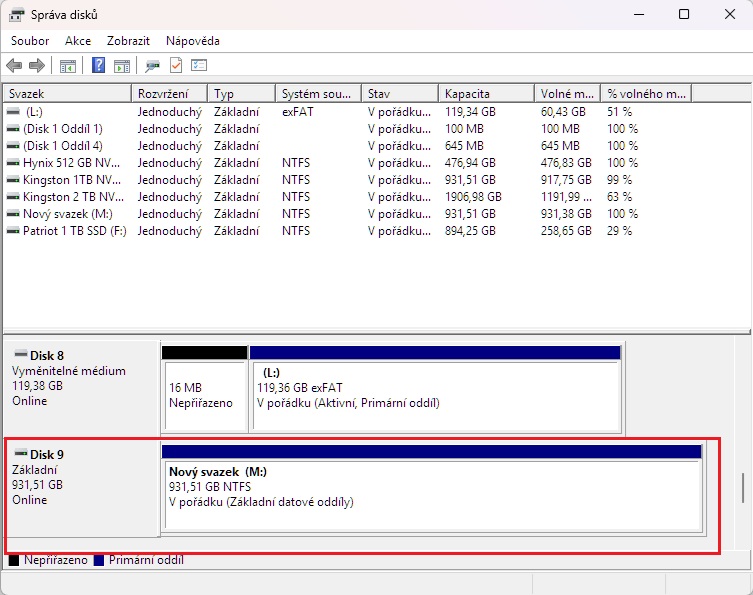
Task: Click the 29 % free percentage cell
Action: point(619,231)
